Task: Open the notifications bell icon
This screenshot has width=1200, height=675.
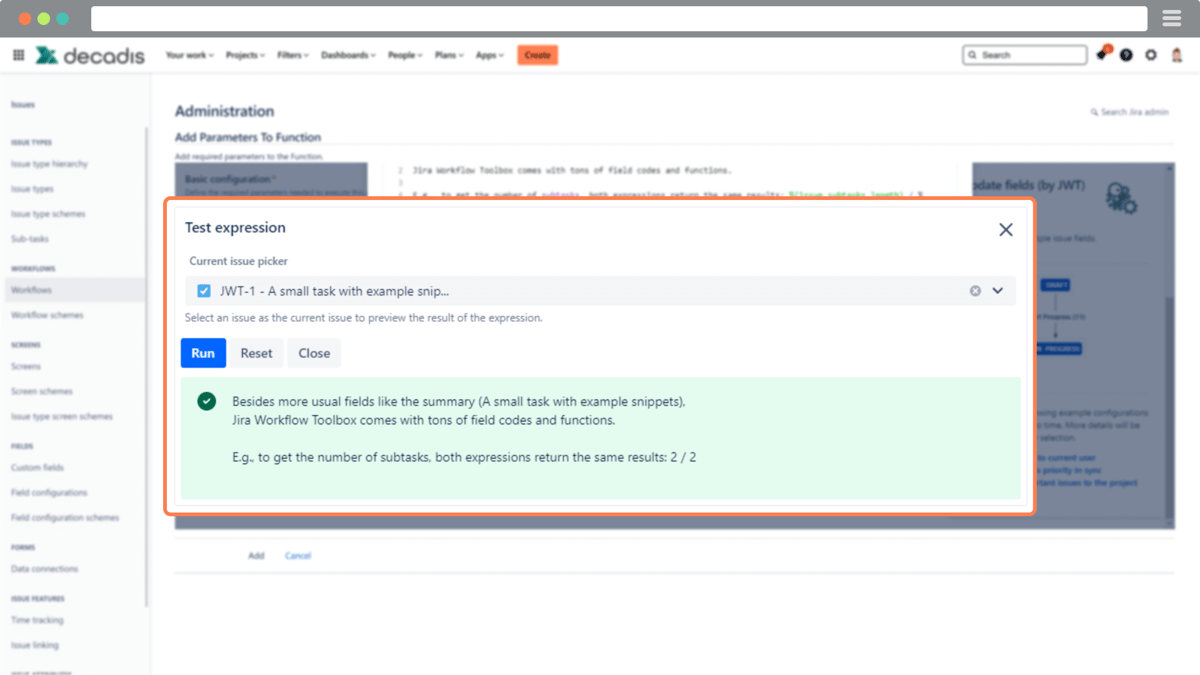Action: coord(1102,54)
